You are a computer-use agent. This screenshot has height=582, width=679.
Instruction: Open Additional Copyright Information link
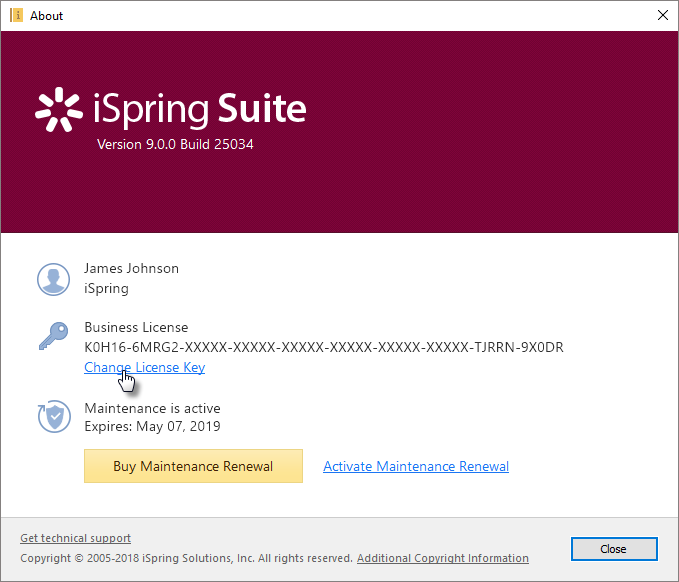tap(443, 558)
